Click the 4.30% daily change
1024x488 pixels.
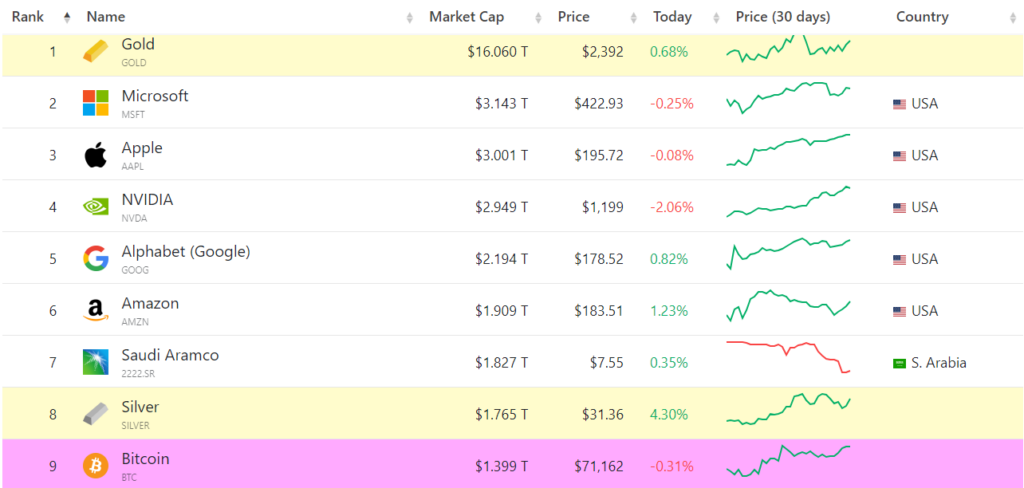669,415
